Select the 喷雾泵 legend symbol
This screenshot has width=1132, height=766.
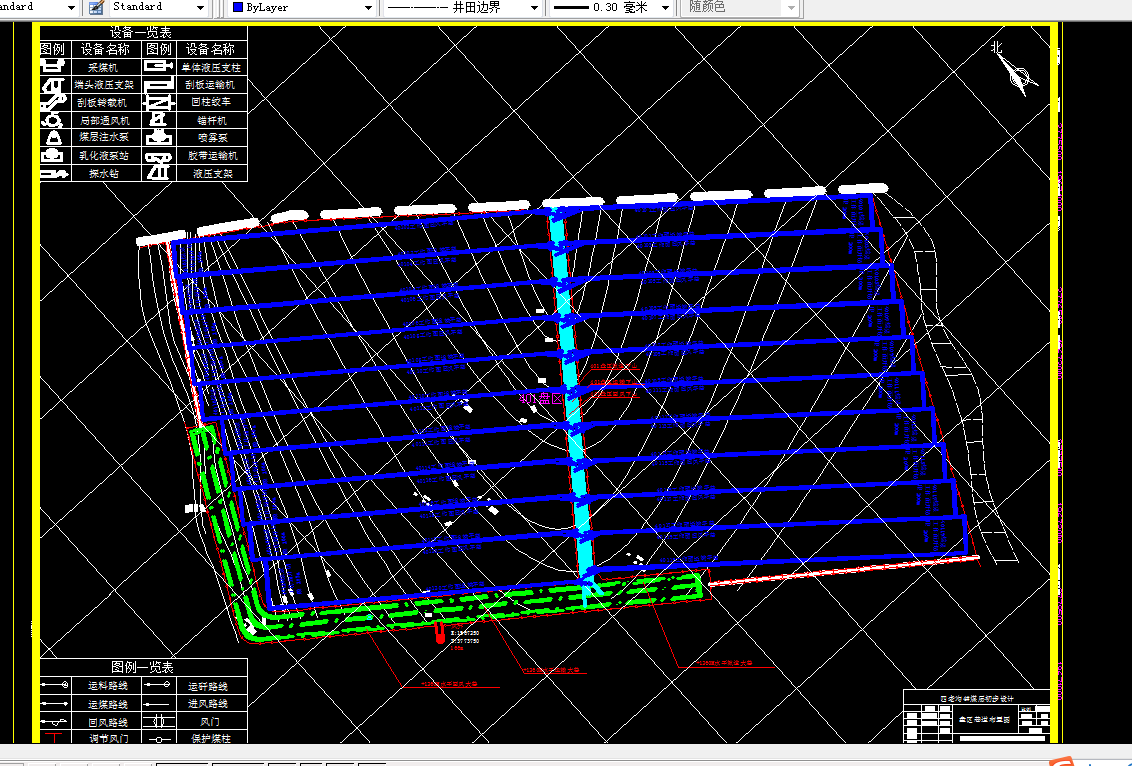(x=159, y=137)
